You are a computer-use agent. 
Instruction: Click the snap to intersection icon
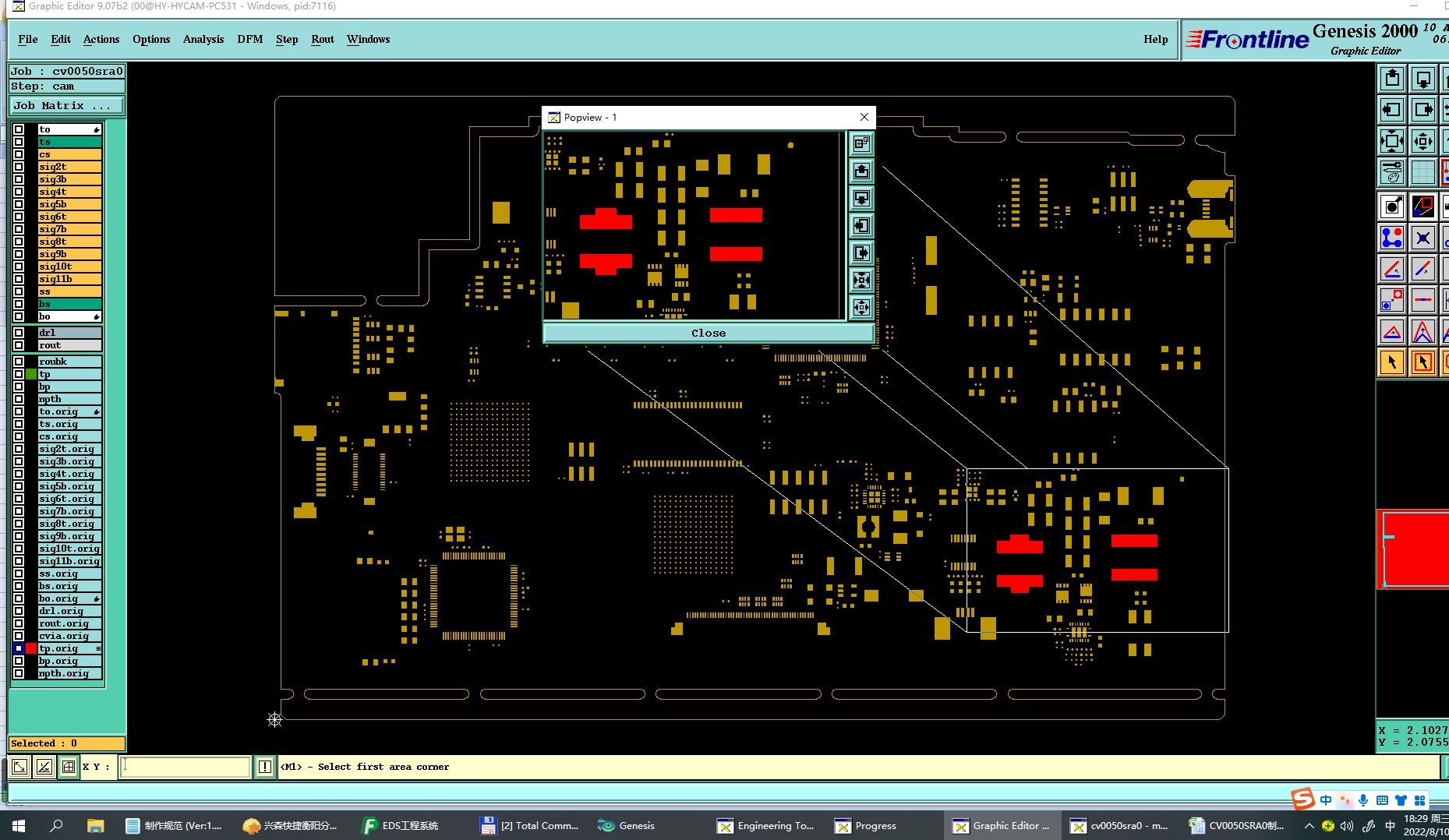pyautogui.click(x=1423, y=238)
